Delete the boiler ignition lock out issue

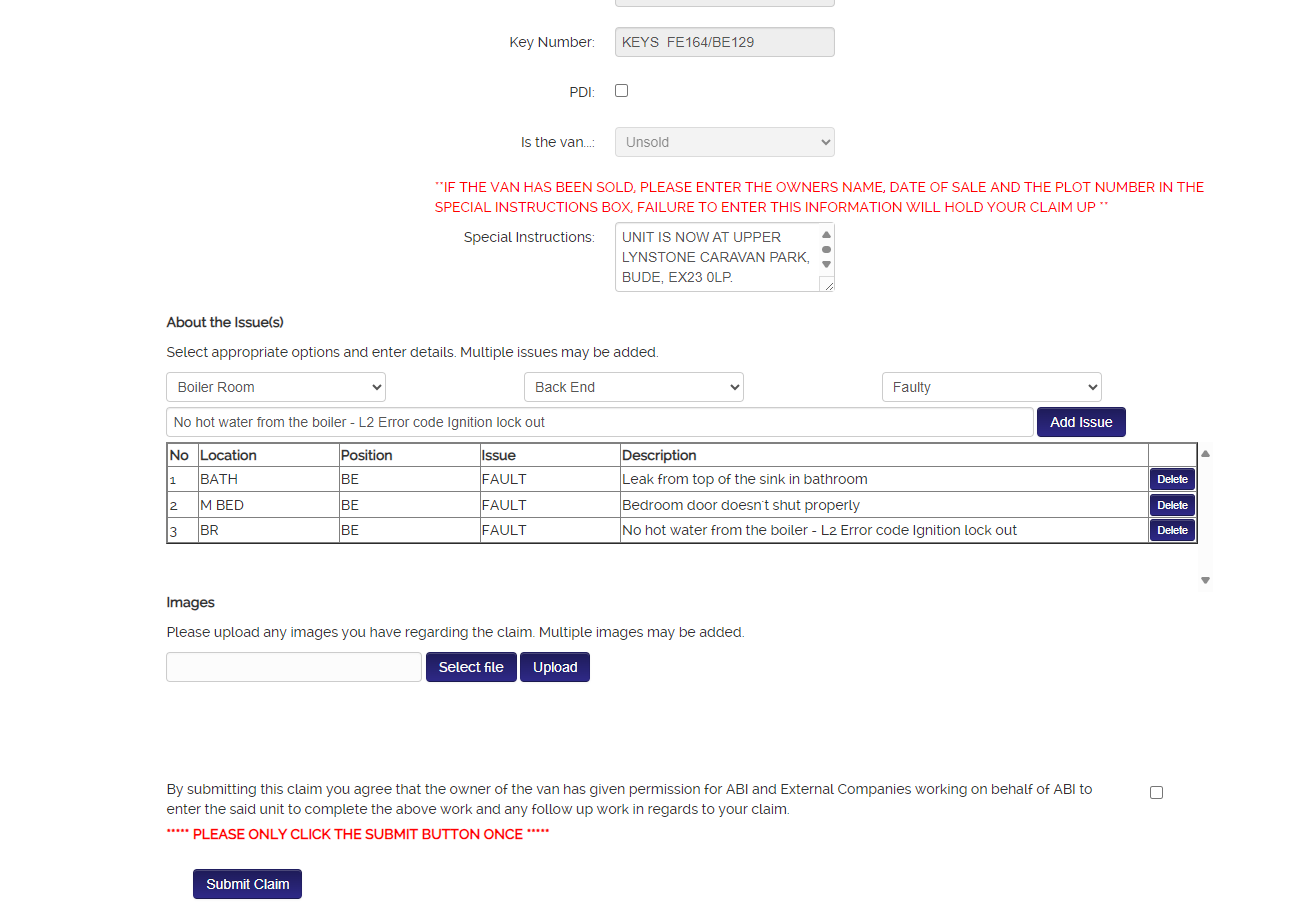point(1172,530)
